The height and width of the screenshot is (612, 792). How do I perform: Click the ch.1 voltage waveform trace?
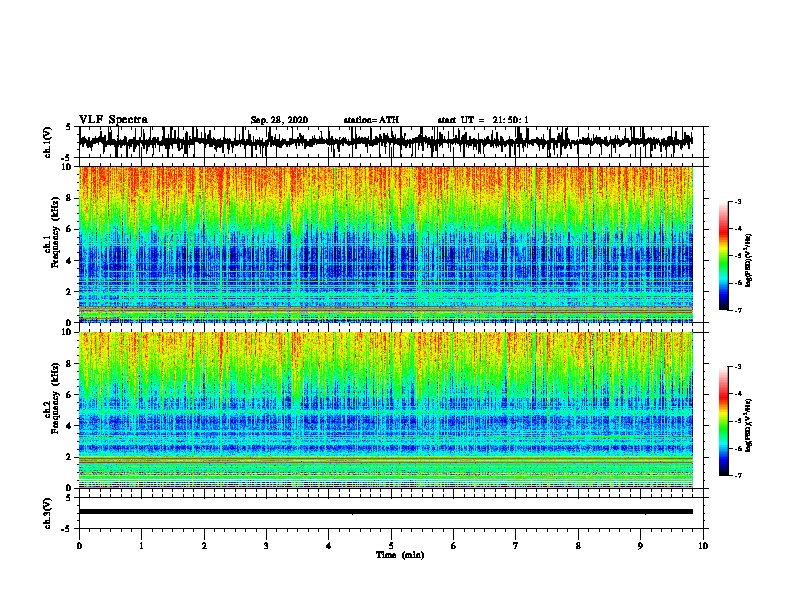click(x=386, y=142)
